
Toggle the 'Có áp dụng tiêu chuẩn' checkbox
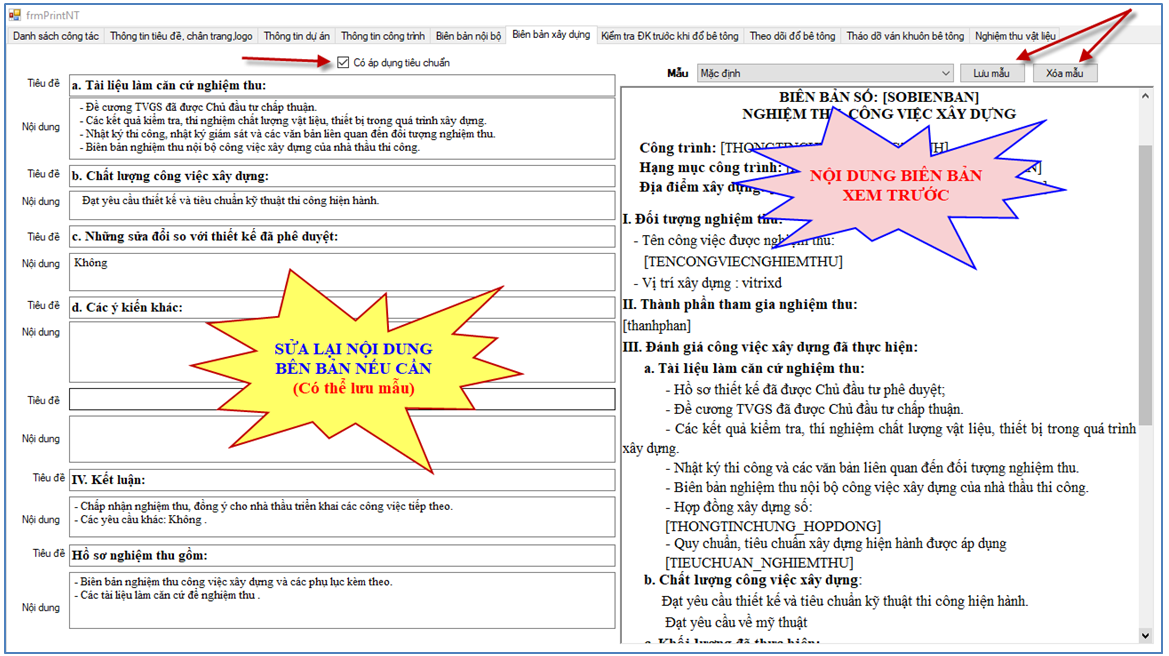click(x=344, y=63)
